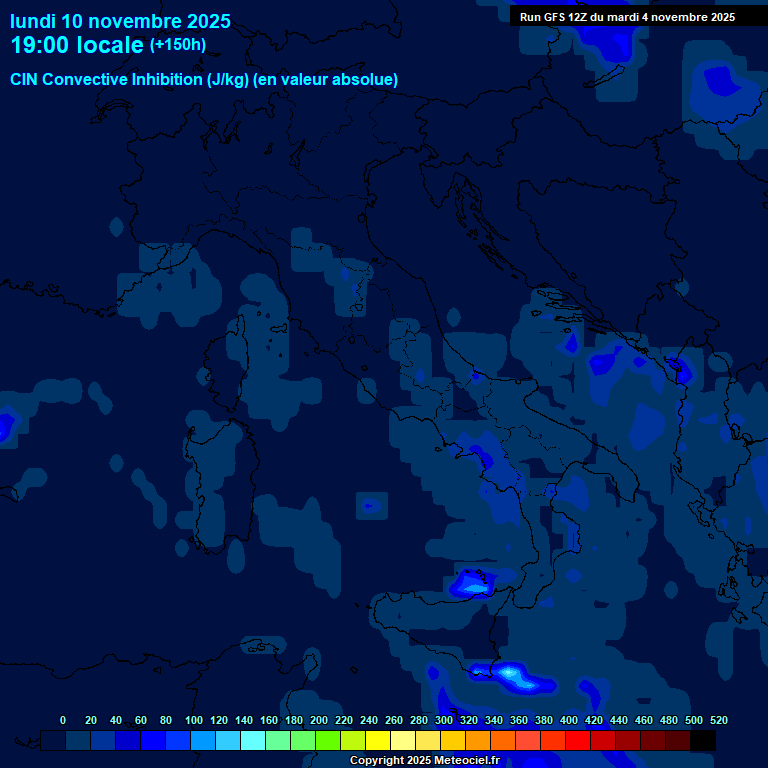Click the bright cyan CIN maximum at bottom
Viewport: 768px width, 768px height.
[511, 674]
